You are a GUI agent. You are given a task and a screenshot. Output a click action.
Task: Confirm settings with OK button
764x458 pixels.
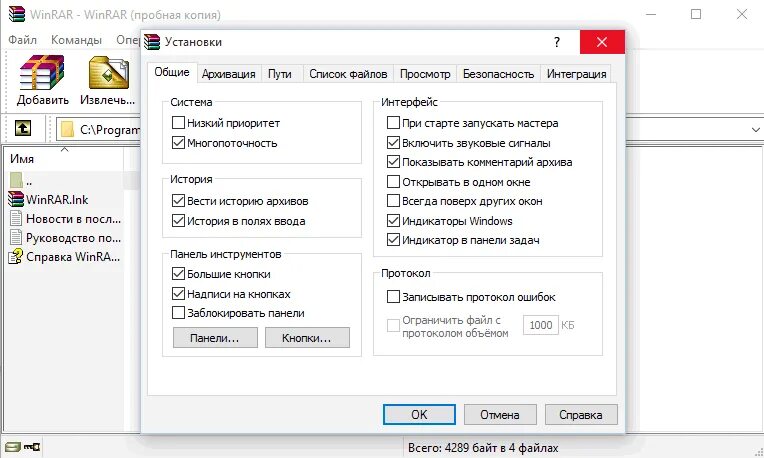coord(419,415)
